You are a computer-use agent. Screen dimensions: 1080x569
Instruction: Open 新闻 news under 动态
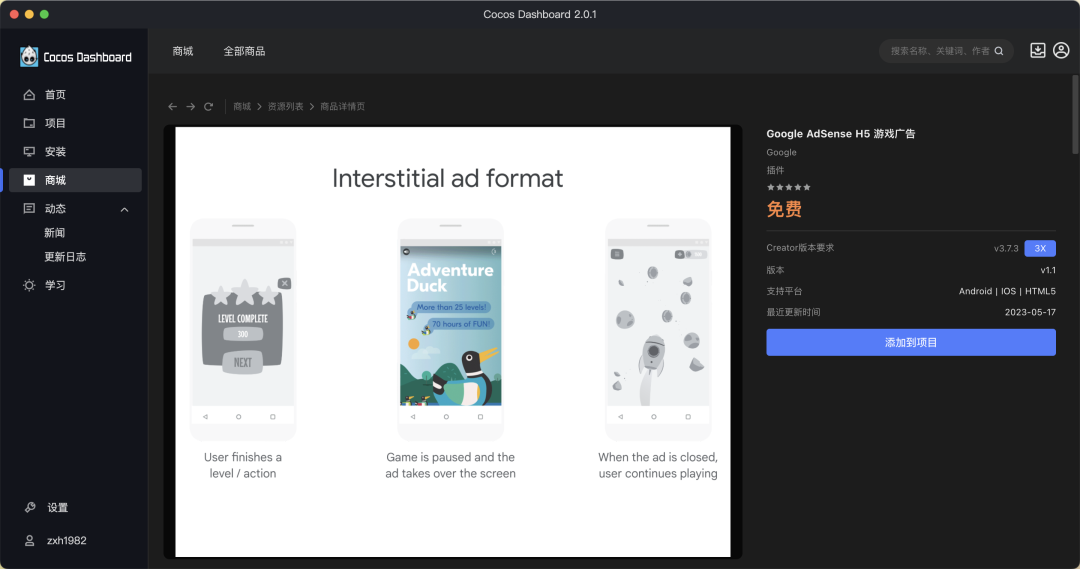coord(54,233)
